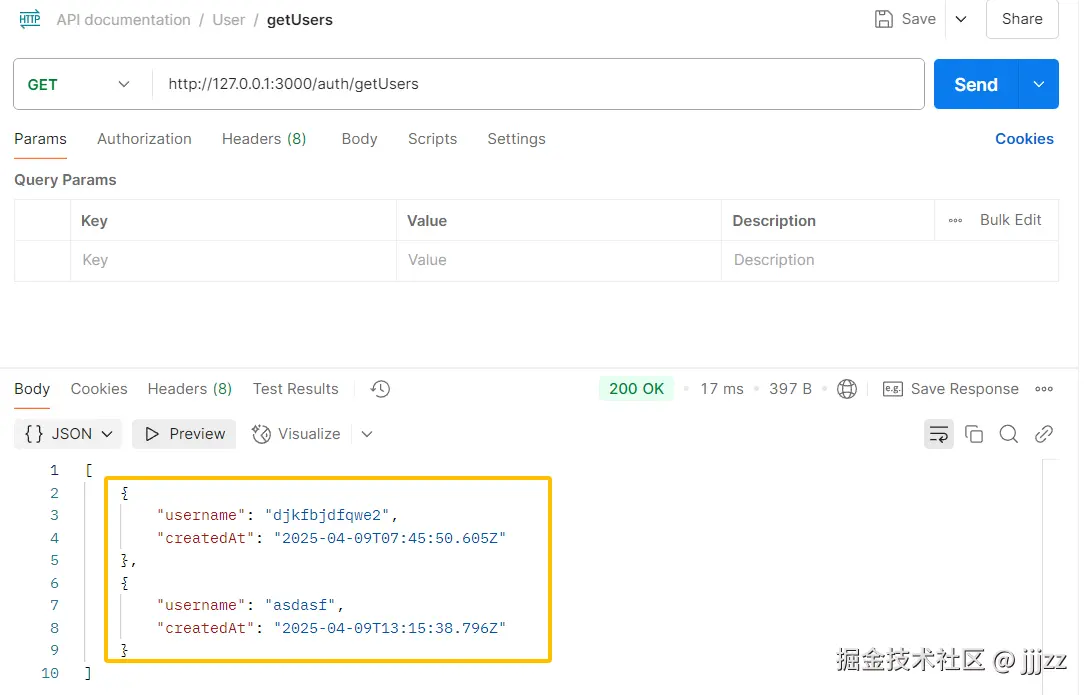Open the Test Results tab

(295, 389)
